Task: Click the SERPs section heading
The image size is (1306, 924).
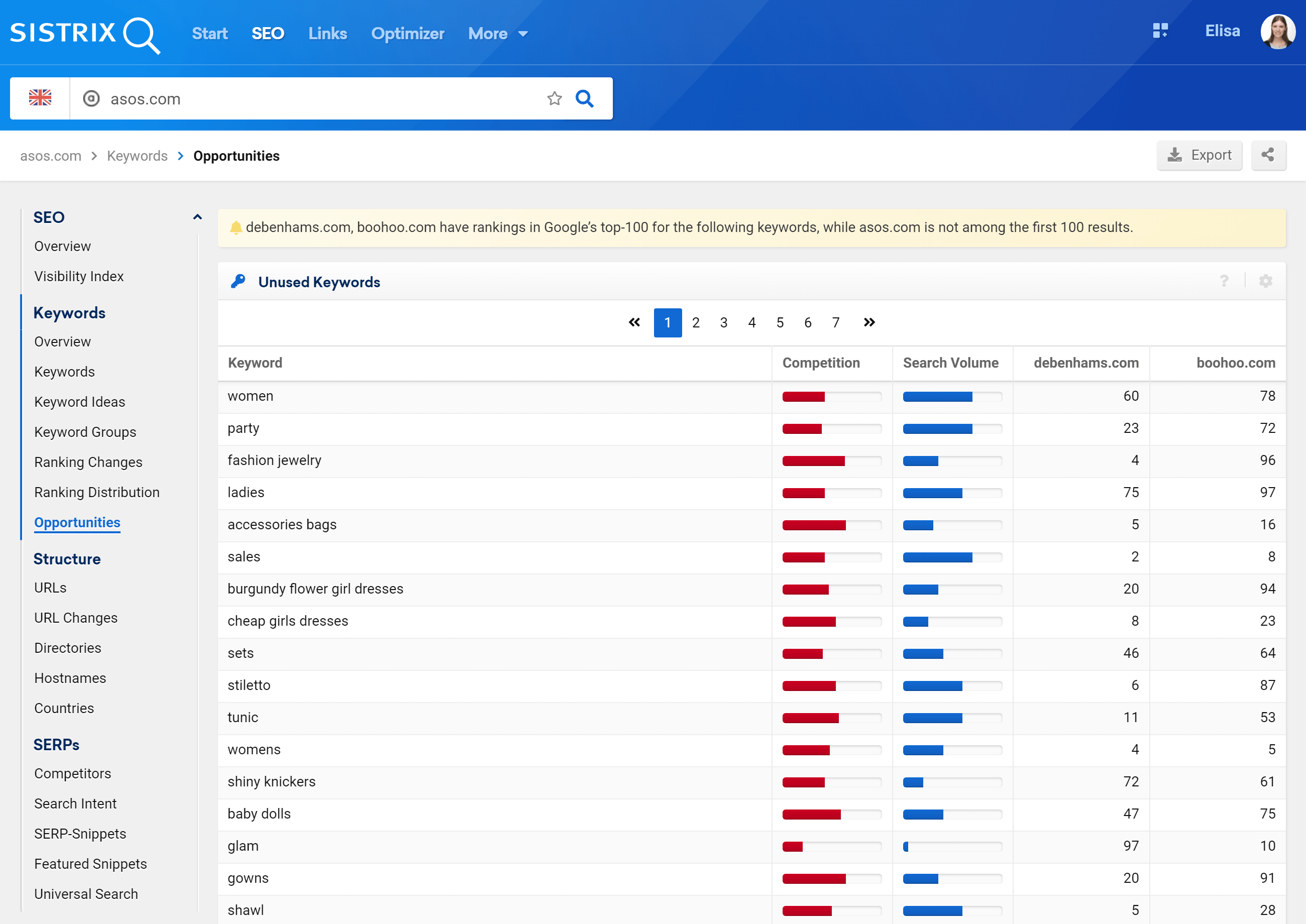Action: click(x=56, y=745)
